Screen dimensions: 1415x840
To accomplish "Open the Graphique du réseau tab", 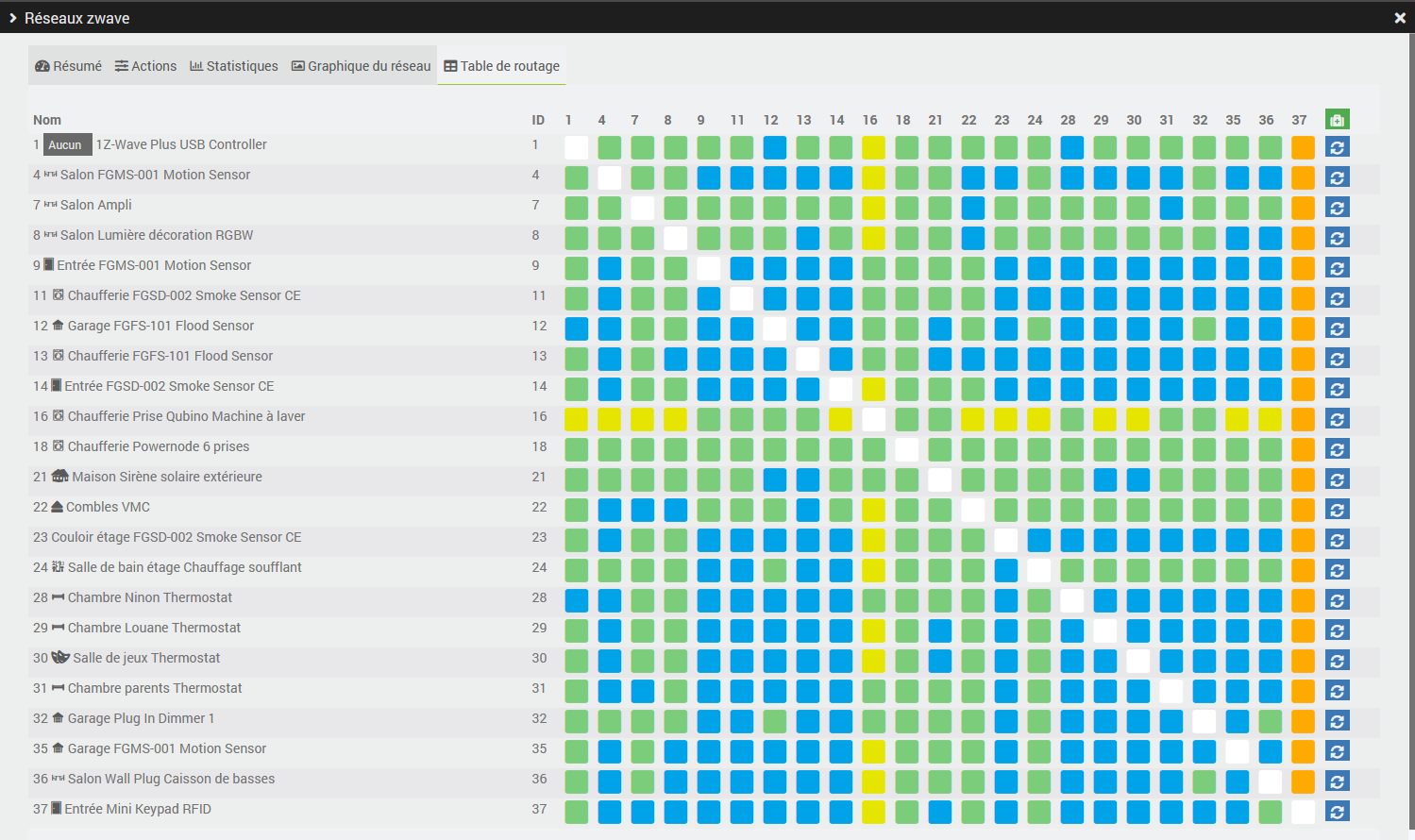I will (x=361, y=66).
